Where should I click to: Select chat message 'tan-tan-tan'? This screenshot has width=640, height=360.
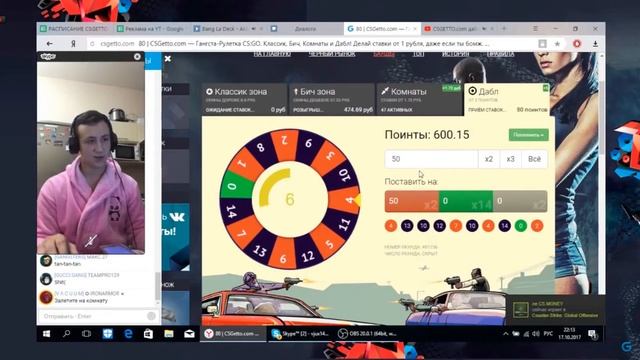(67, 264)
